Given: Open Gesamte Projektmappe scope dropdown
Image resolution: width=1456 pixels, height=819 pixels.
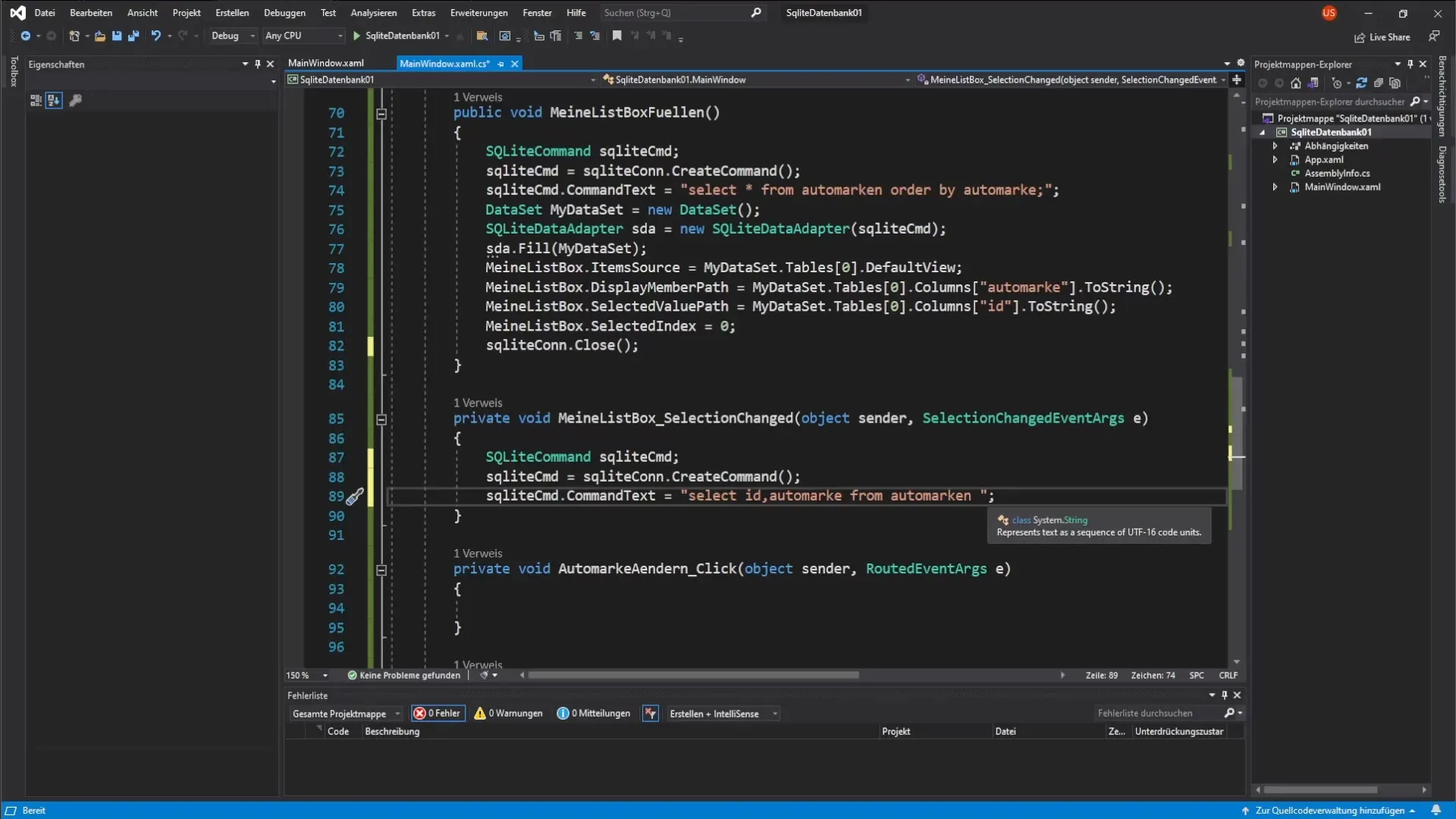Looking at the screenshot, I should click(x=346, y=714).
